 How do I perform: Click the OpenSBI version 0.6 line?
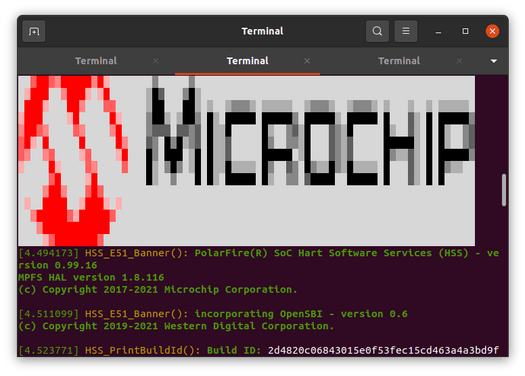pyautogui.click(x=213, y=314)
